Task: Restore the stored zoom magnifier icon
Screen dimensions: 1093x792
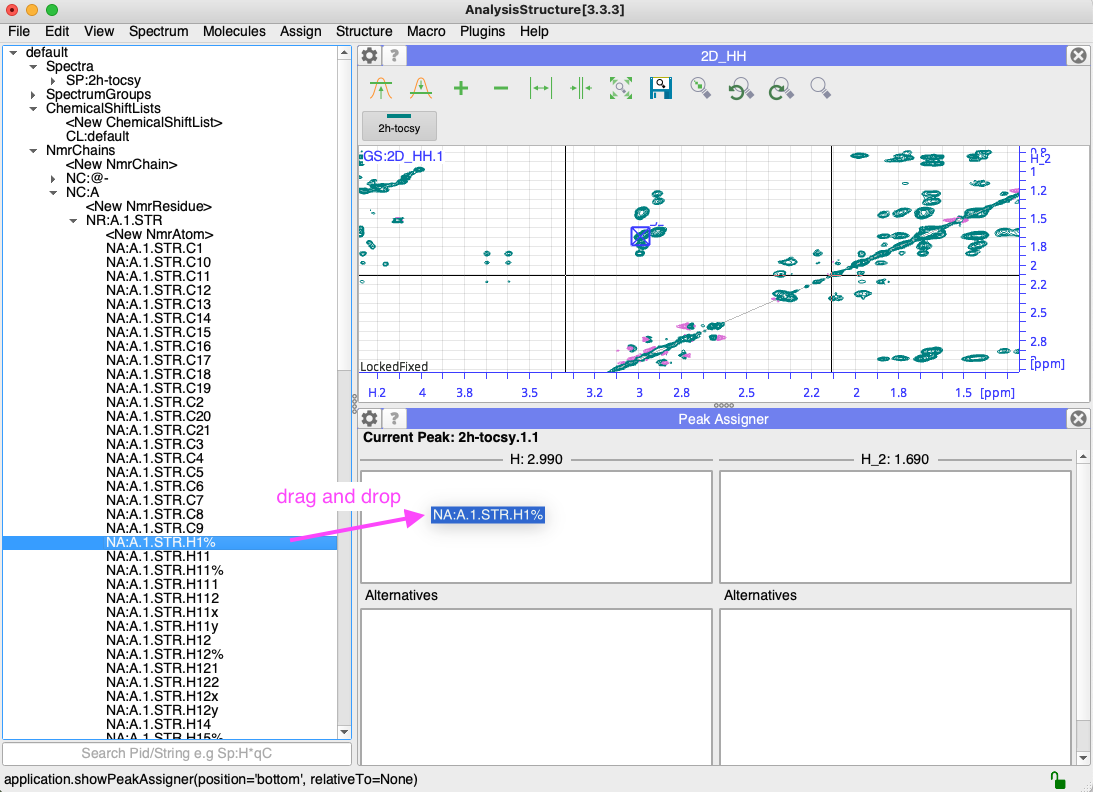Action: click(x=701, y=89)
